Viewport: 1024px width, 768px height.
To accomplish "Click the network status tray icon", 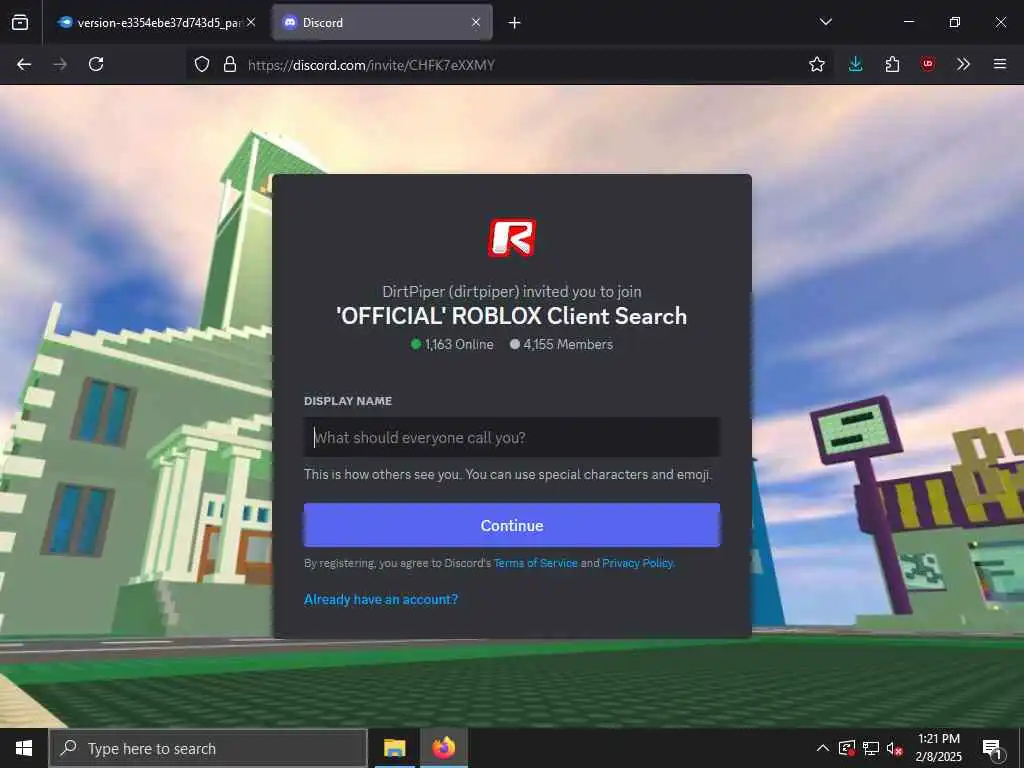I will (x=871, y=748).
